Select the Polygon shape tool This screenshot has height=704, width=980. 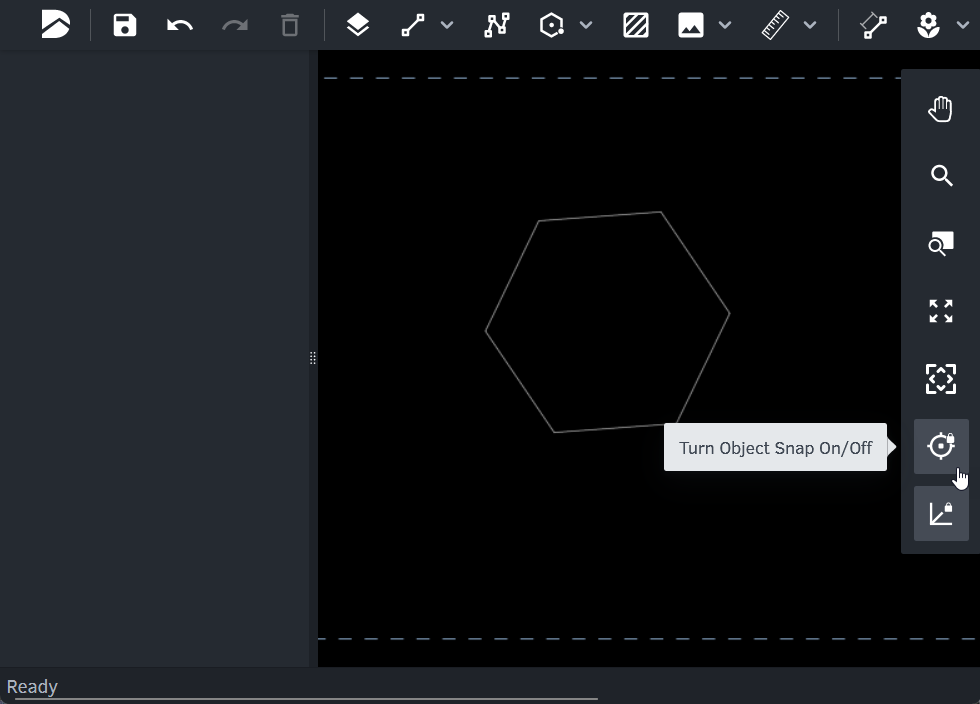pos(552,25)
